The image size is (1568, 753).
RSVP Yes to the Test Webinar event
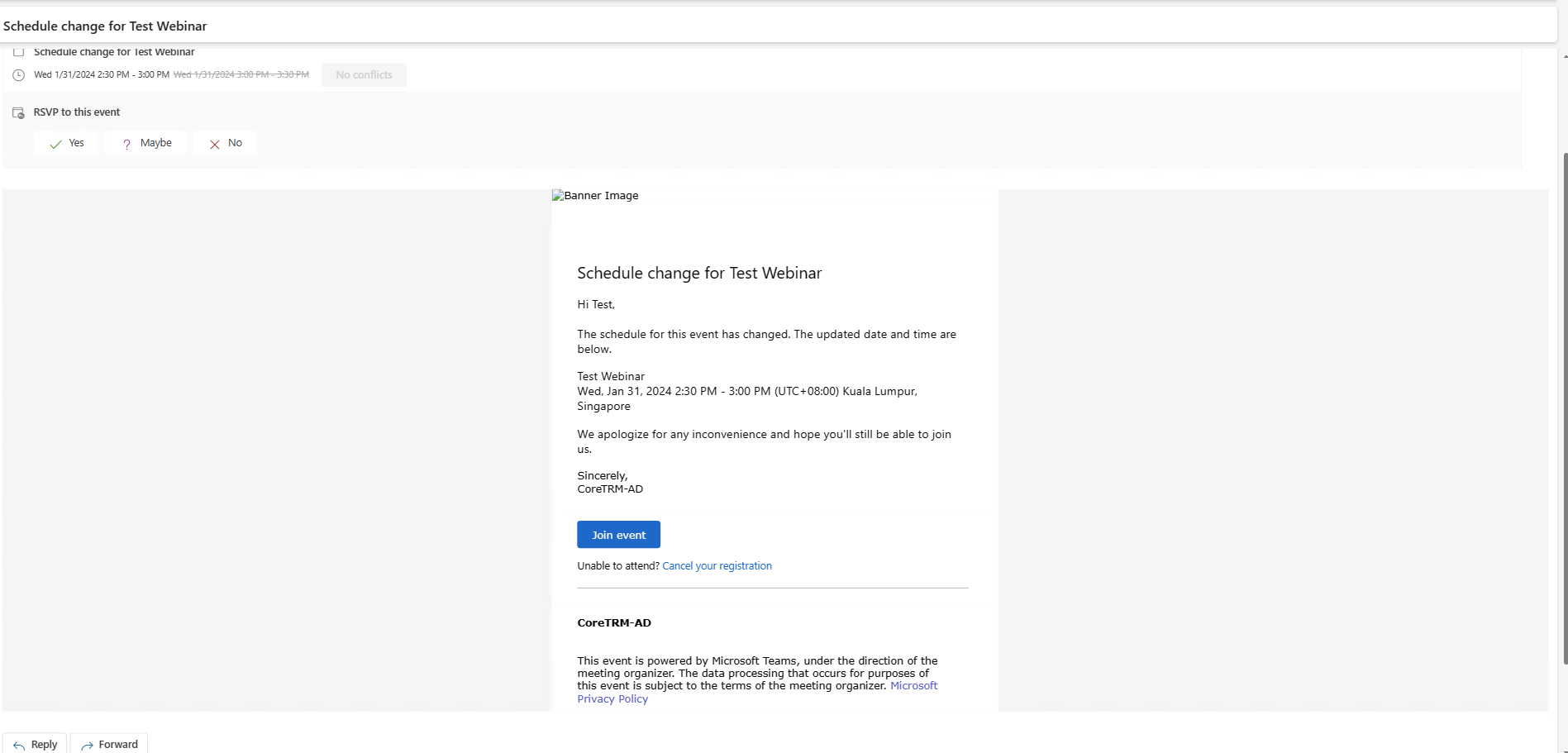click(65, 142)
